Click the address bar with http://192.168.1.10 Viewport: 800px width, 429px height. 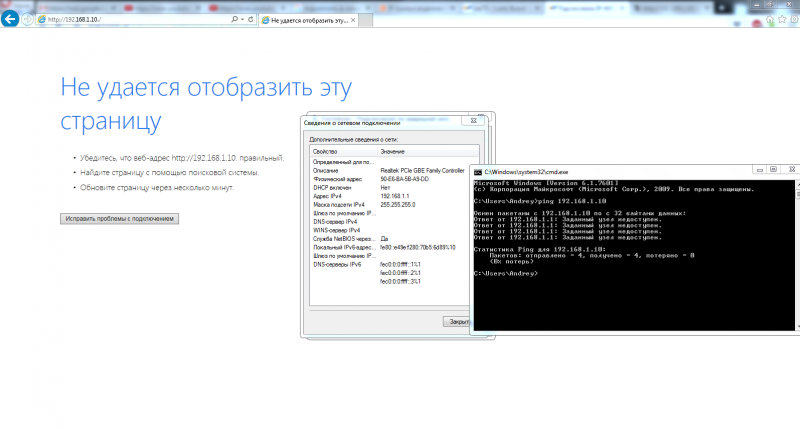click(130, 19)
